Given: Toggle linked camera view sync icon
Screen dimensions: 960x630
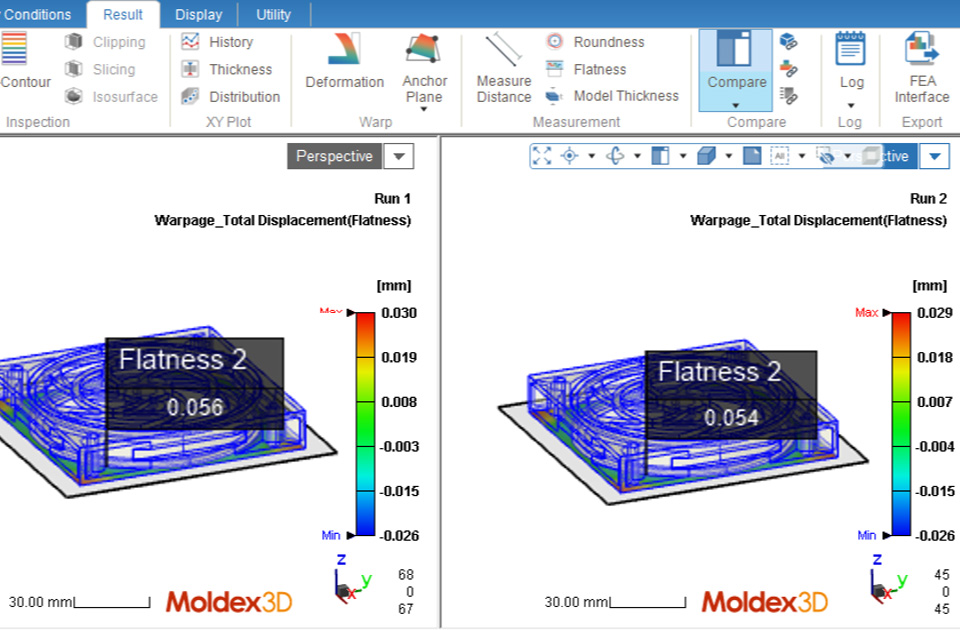Looking at the screenshot, I should (789, 42).
